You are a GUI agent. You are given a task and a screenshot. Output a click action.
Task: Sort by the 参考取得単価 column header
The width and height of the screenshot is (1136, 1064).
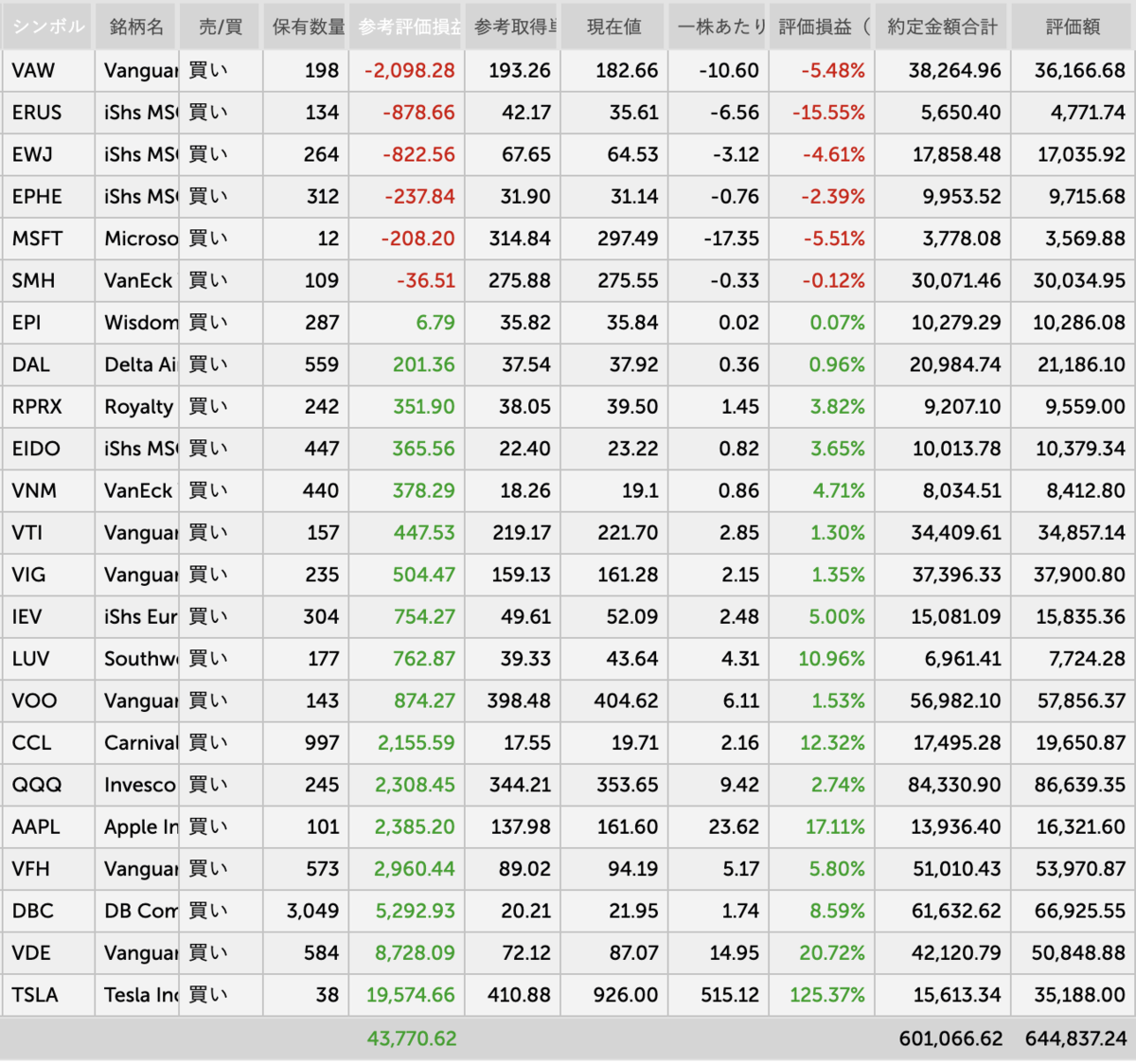513,27
